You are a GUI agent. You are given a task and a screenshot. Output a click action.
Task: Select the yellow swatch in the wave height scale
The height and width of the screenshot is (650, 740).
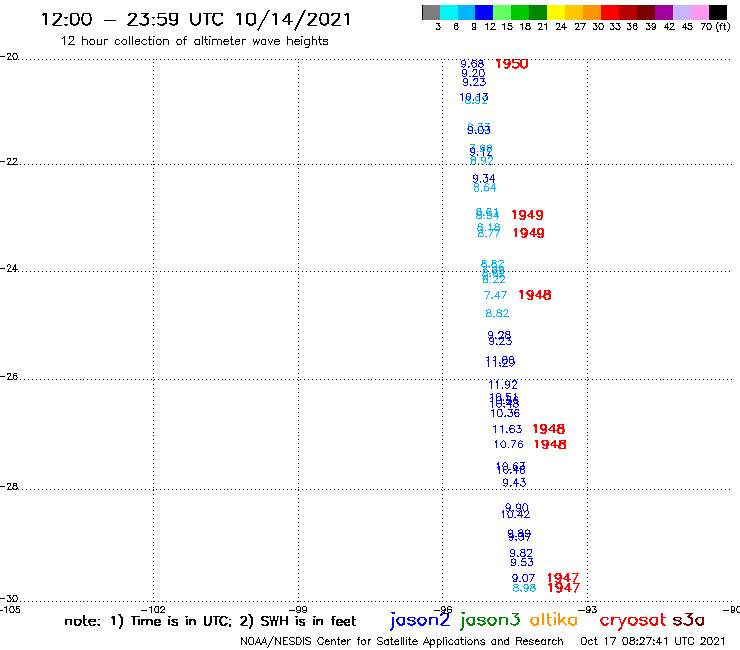[556, 12]
